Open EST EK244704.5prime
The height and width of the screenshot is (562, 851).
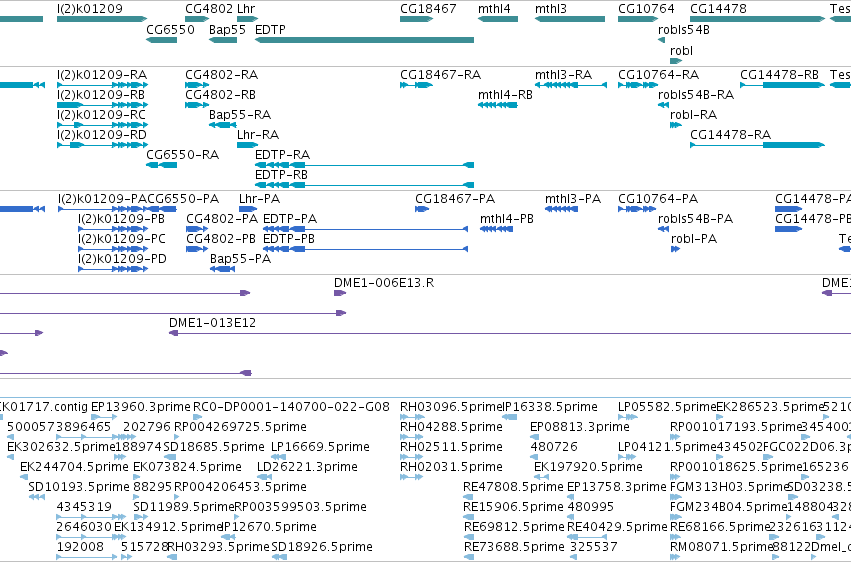74,467
